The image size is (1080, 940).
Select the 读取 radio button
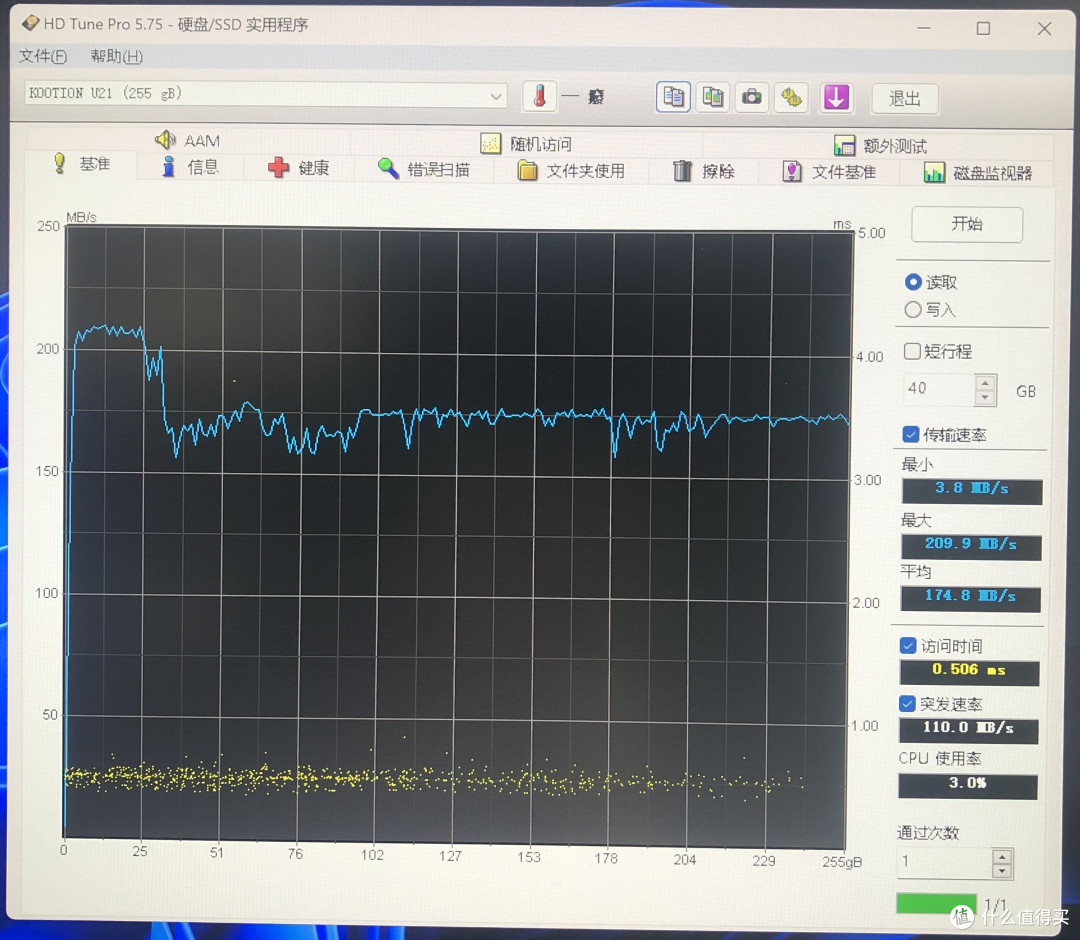[913, 282]
